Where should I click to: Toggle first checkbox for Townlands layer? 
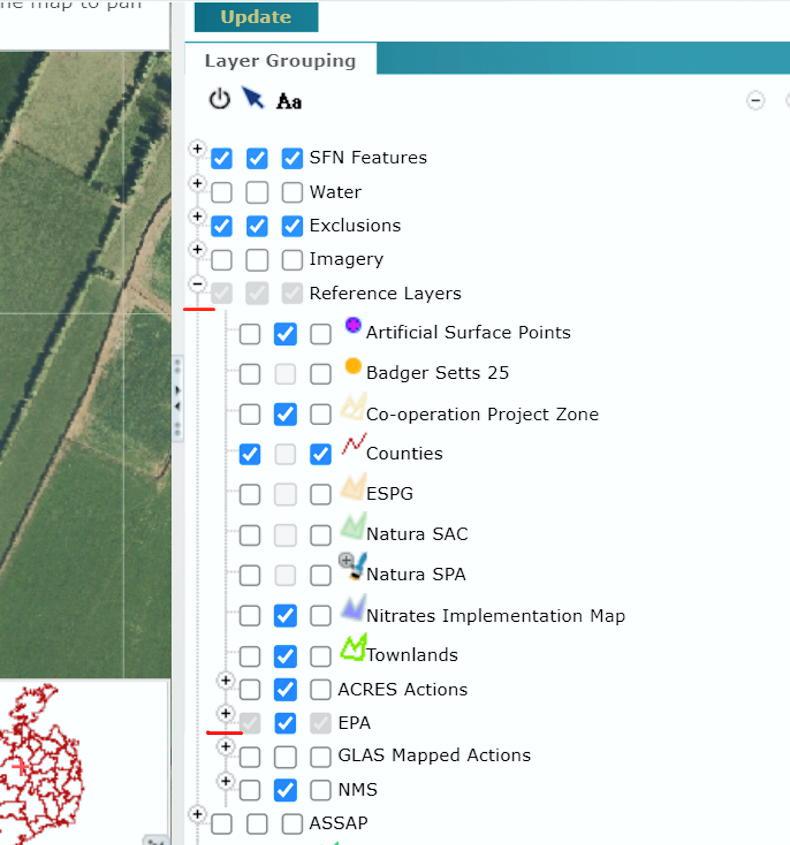[250, 656]
